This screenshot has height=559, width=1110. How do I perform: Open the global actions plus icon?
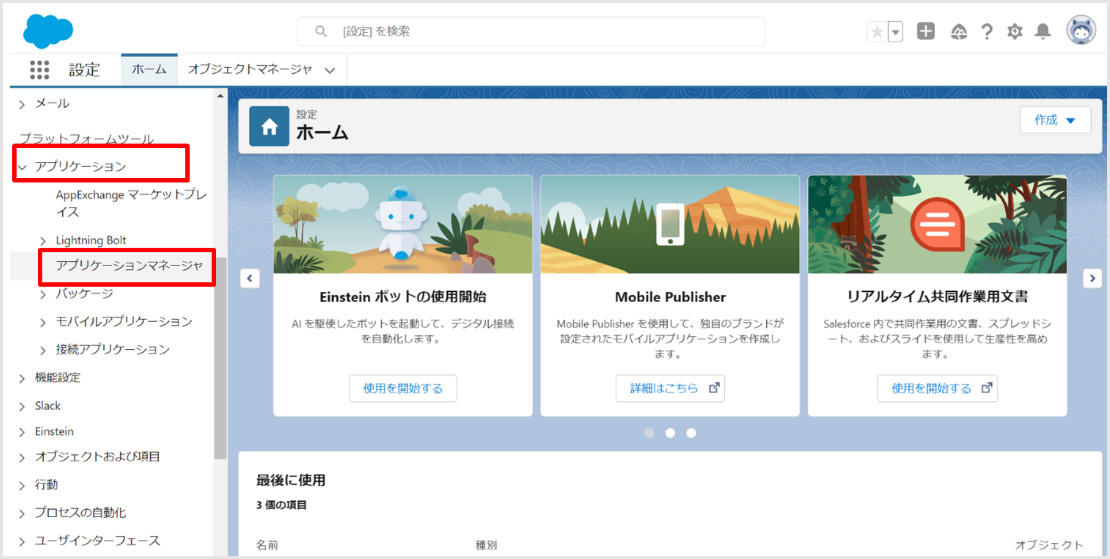[926, 32]
